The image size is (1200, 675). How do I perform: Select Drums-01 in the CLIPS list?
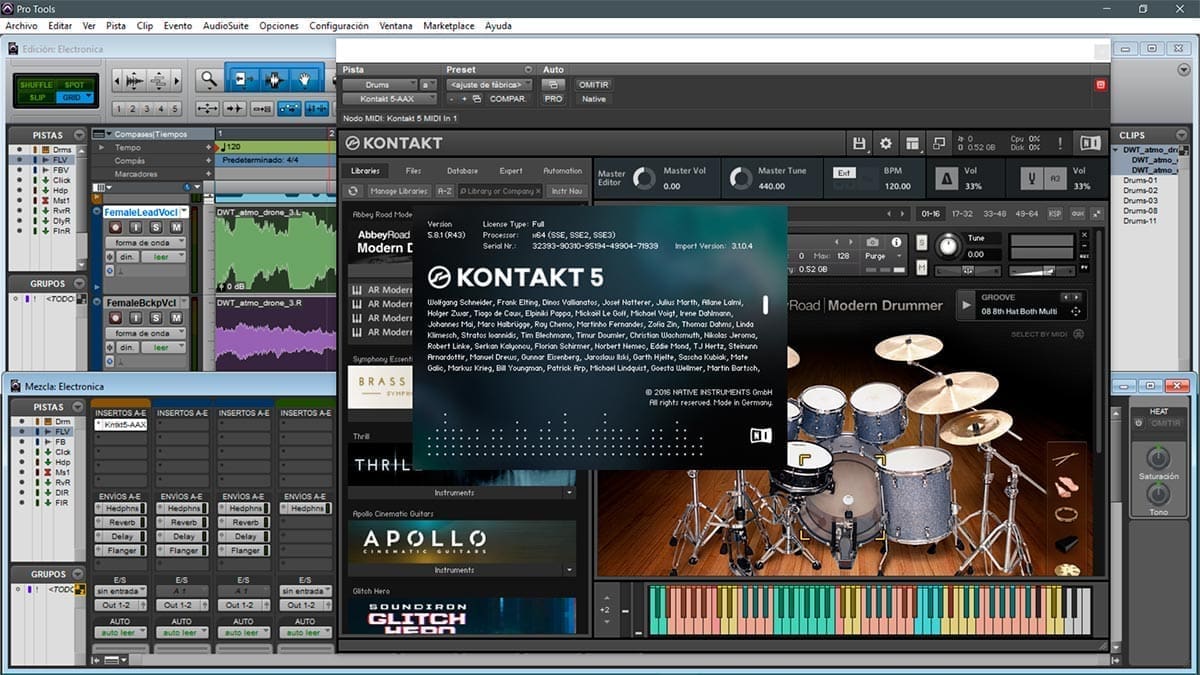[x=1140, y=180]
